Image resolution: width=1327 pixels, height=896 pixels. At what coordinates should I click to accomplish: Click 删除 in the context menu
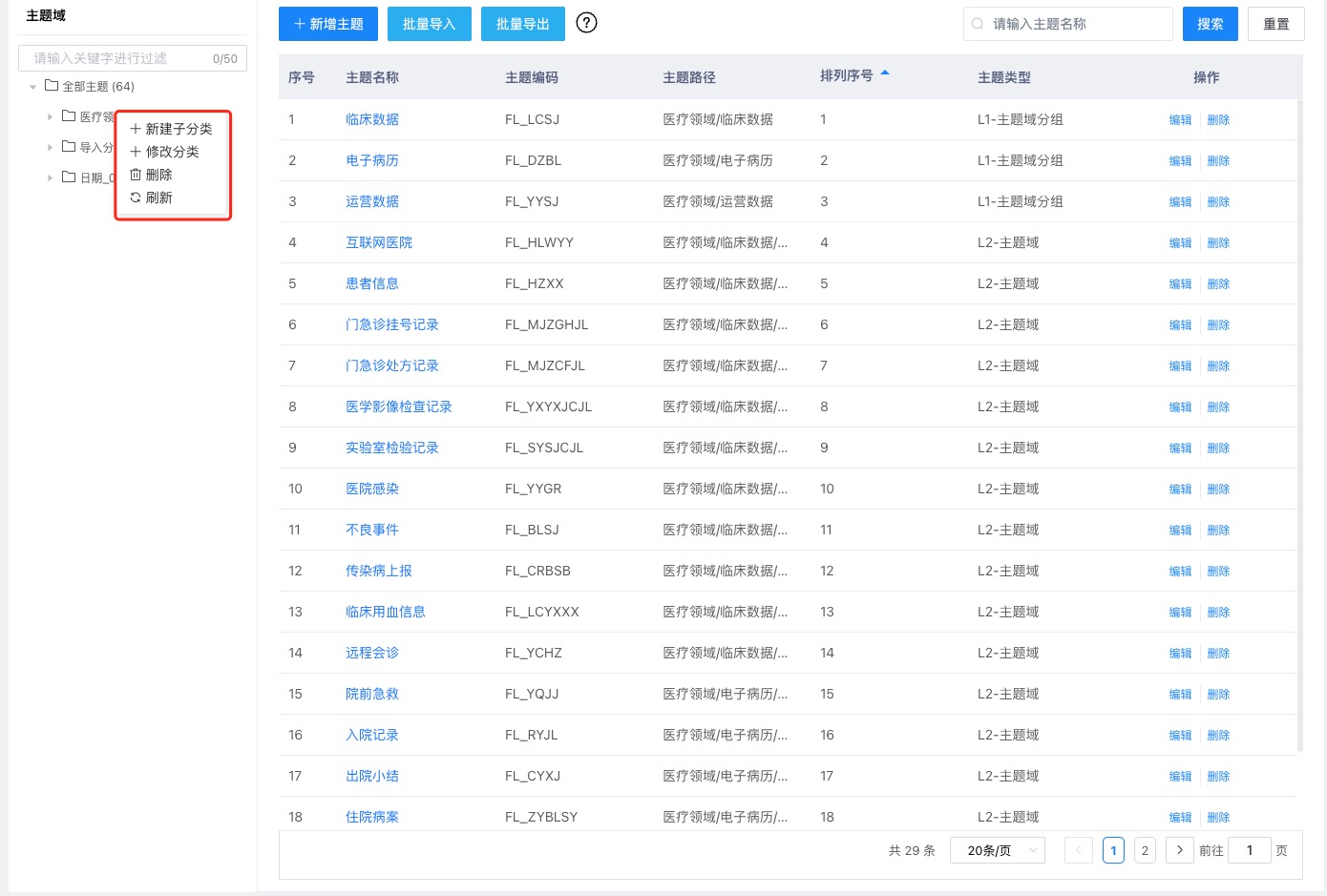152,175
